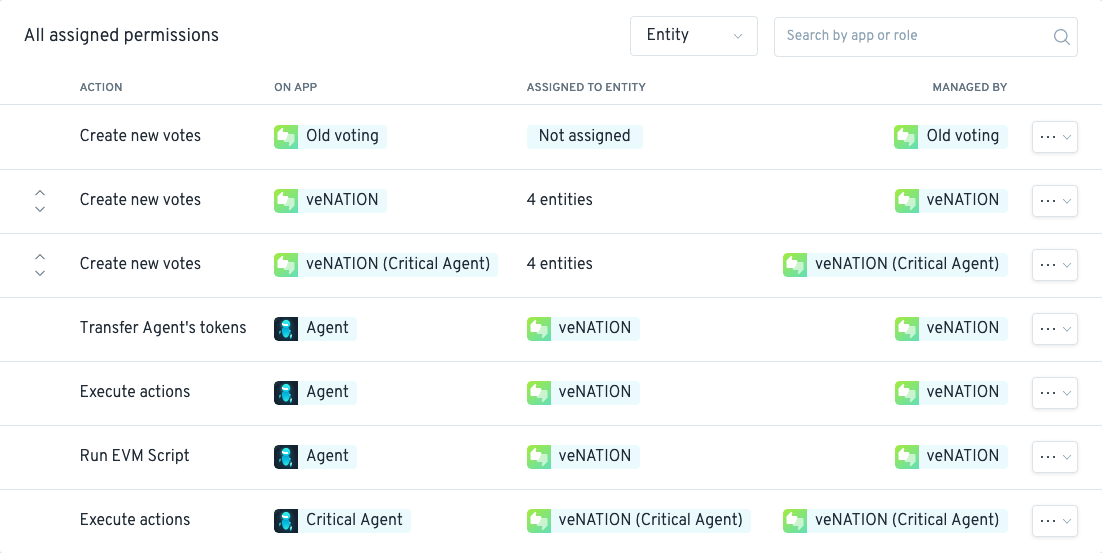Expand the veNATION Create new votes row
The width and height of the screenshot is (1102, 553).
point(40,201)
